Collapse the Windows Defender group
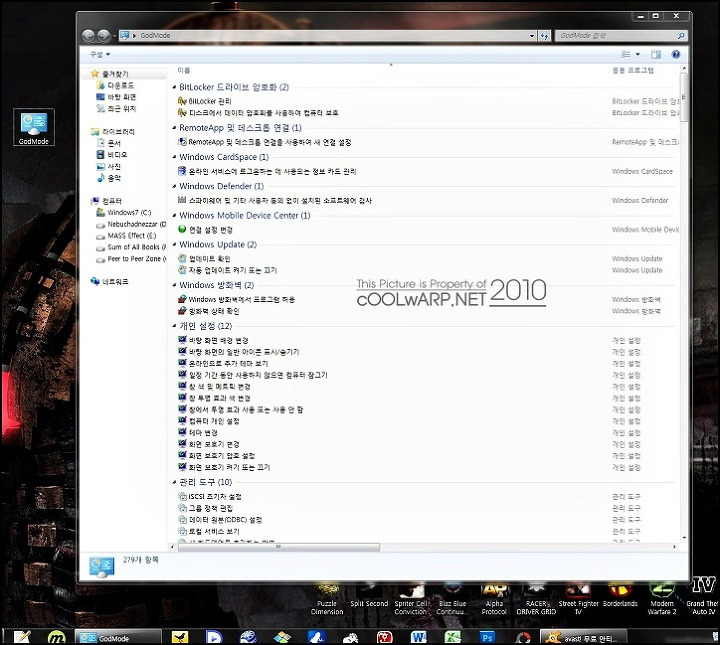Viewport: 720px width, 645px height. (x=174, y=186)
